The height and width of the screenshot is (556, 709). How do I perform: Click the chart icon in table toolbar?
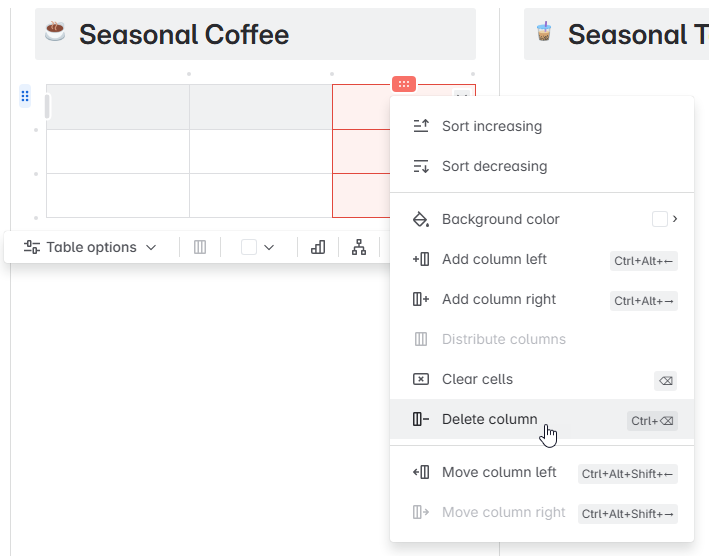[318, 247]
